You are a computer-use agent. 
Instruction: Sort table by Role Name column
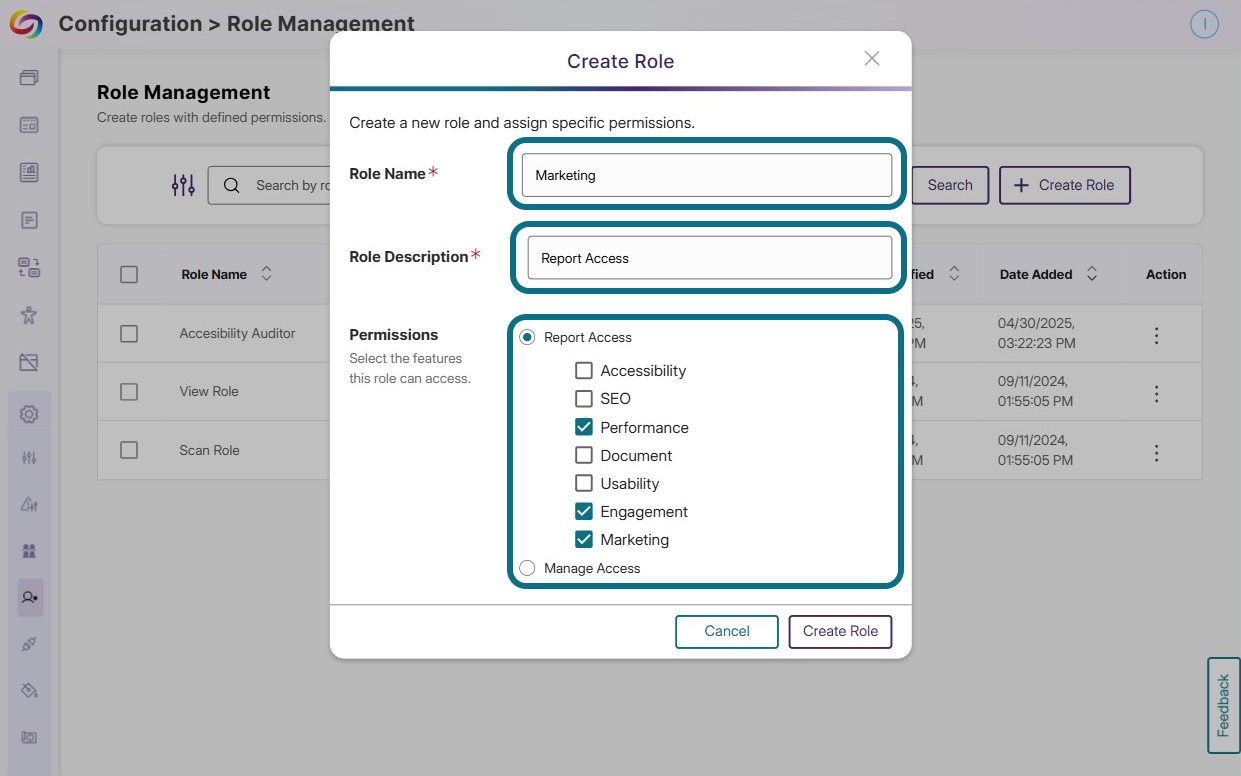266,274
